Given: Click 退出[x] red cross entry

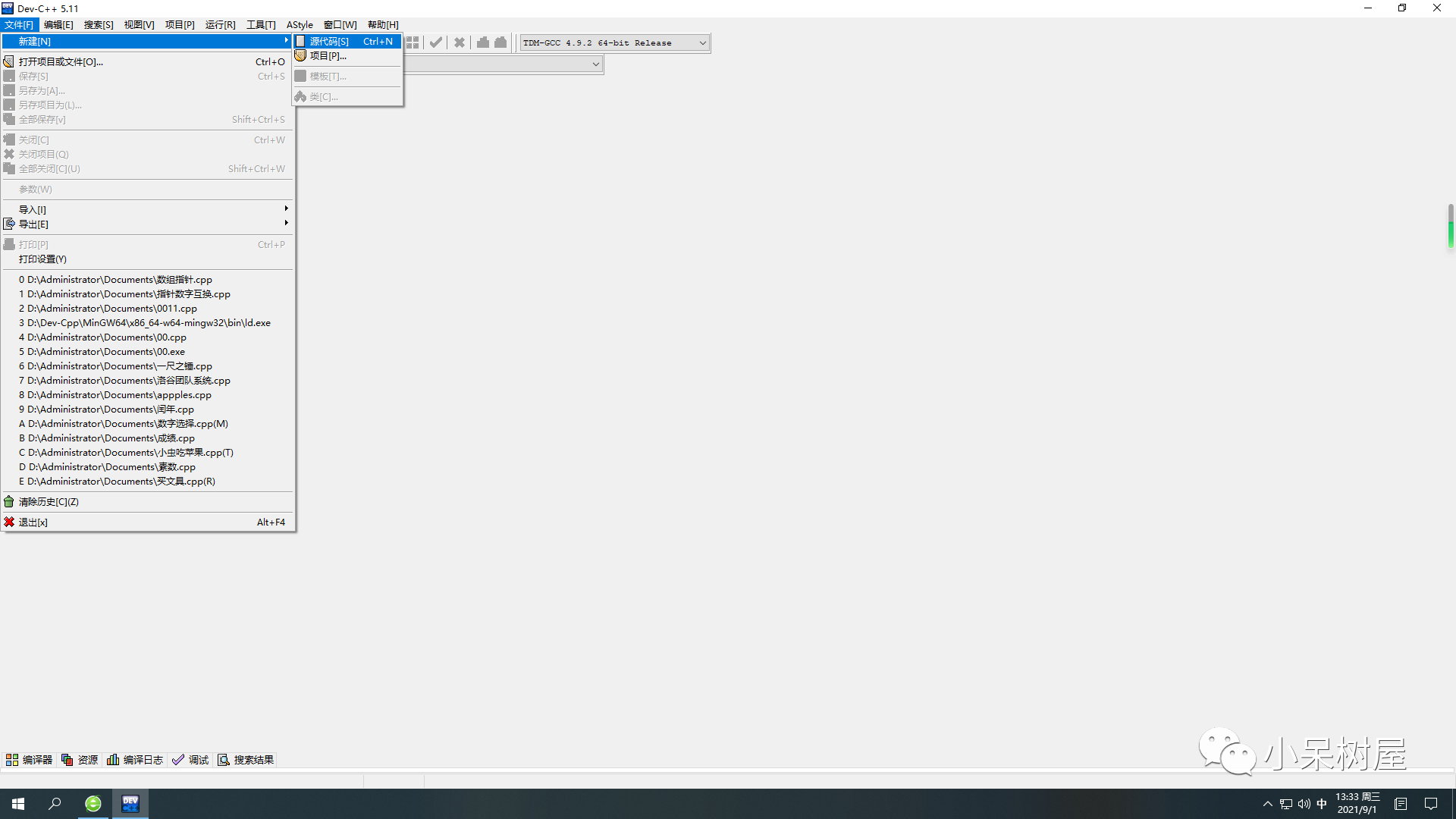Looking at the screenshot, I should (x=33, y=522).
